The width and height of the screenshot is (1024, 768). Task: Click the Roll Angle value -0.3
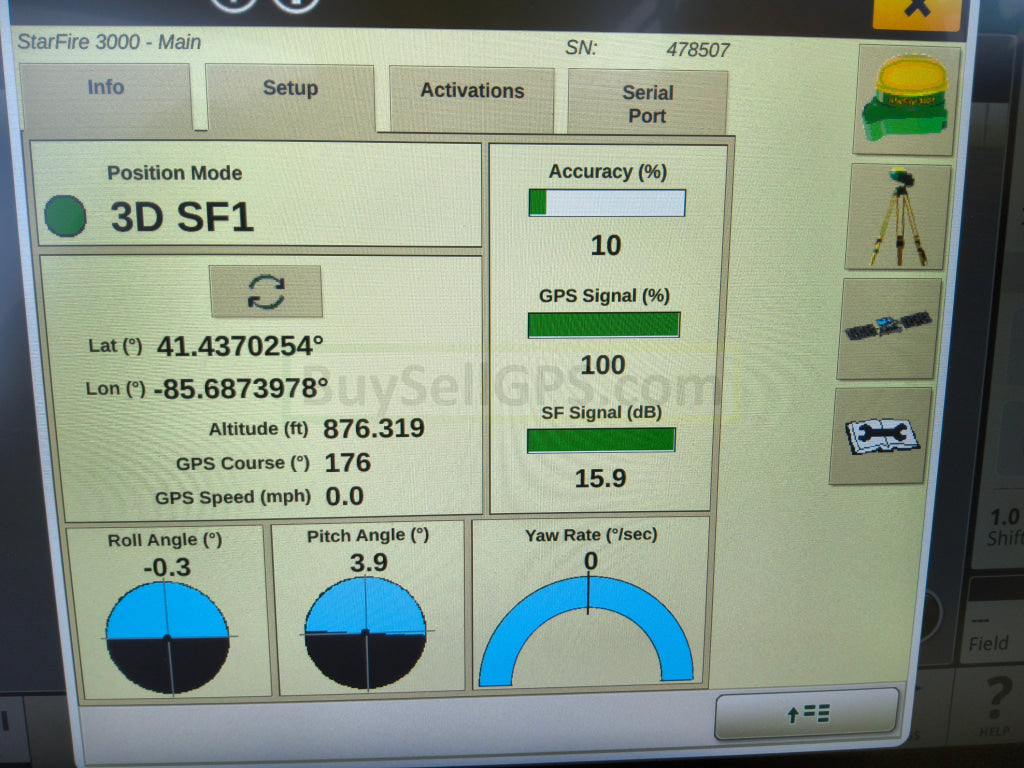[167, 567]
